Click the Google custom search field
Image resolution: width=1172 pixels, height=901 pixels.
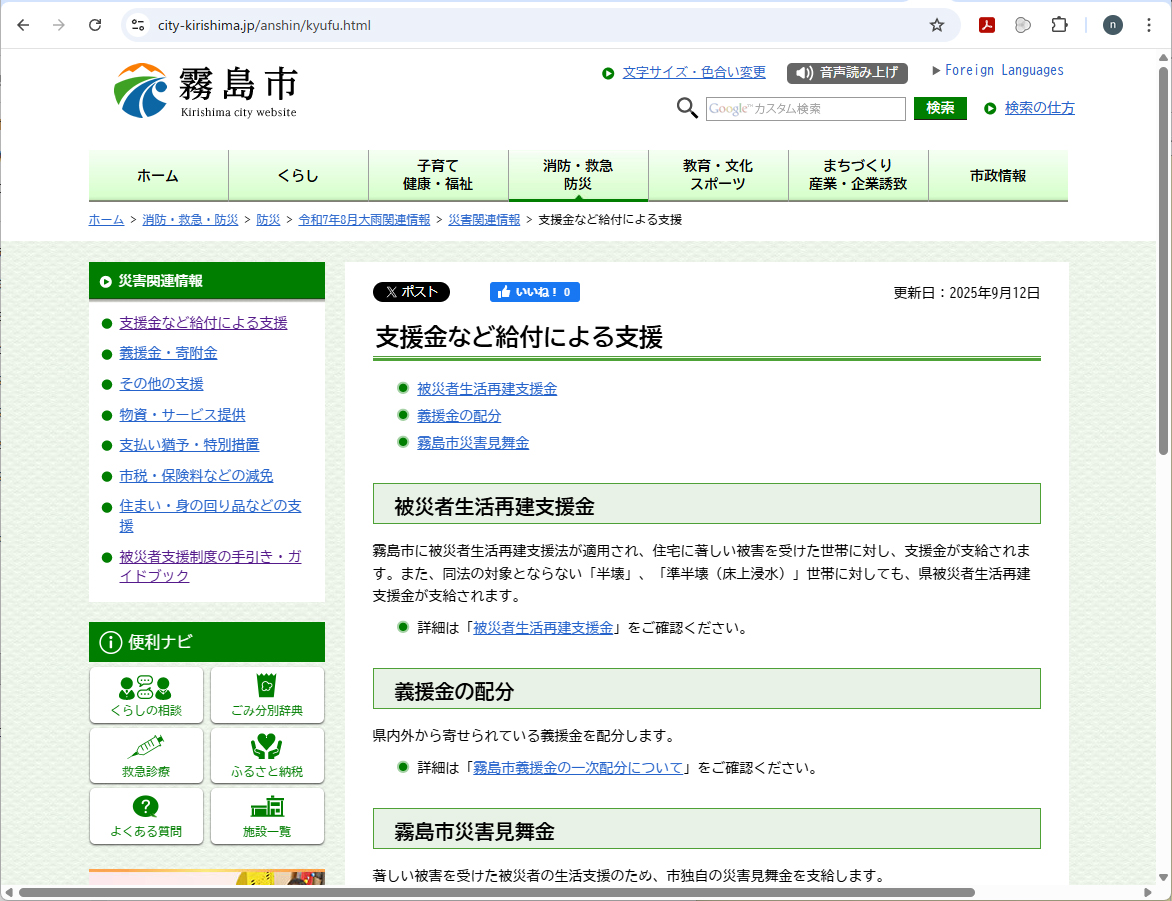(805, 109)
